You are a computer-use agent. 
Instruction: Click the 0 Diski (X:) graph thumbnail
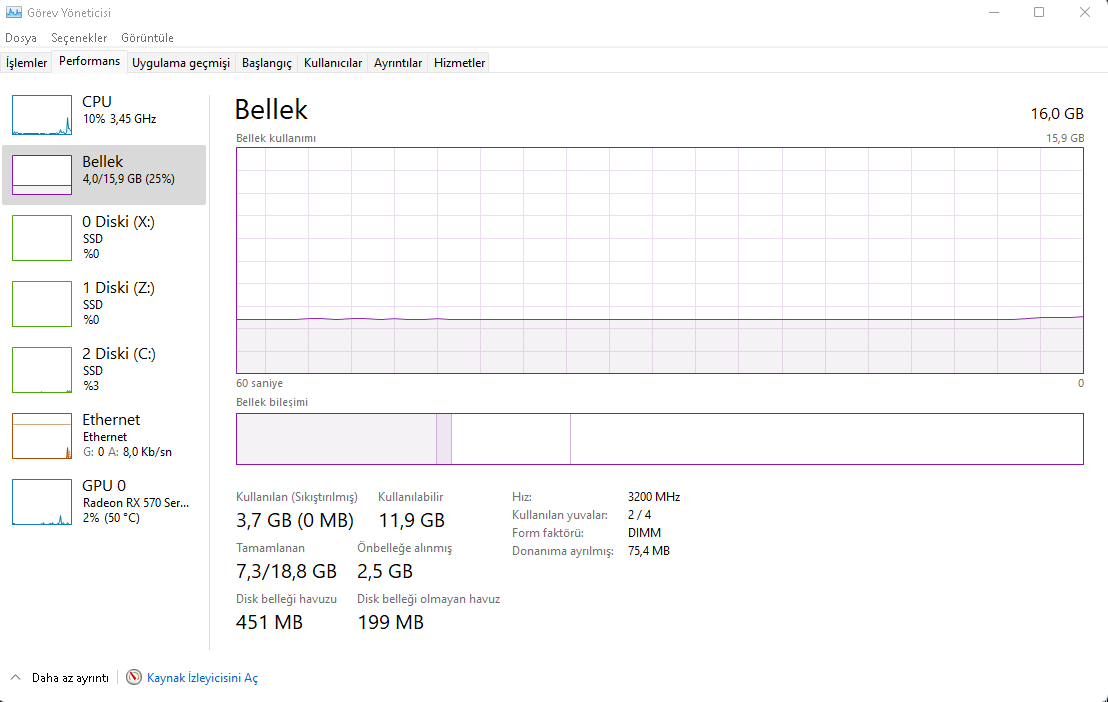pyautogui.click(x=42, y=238)
